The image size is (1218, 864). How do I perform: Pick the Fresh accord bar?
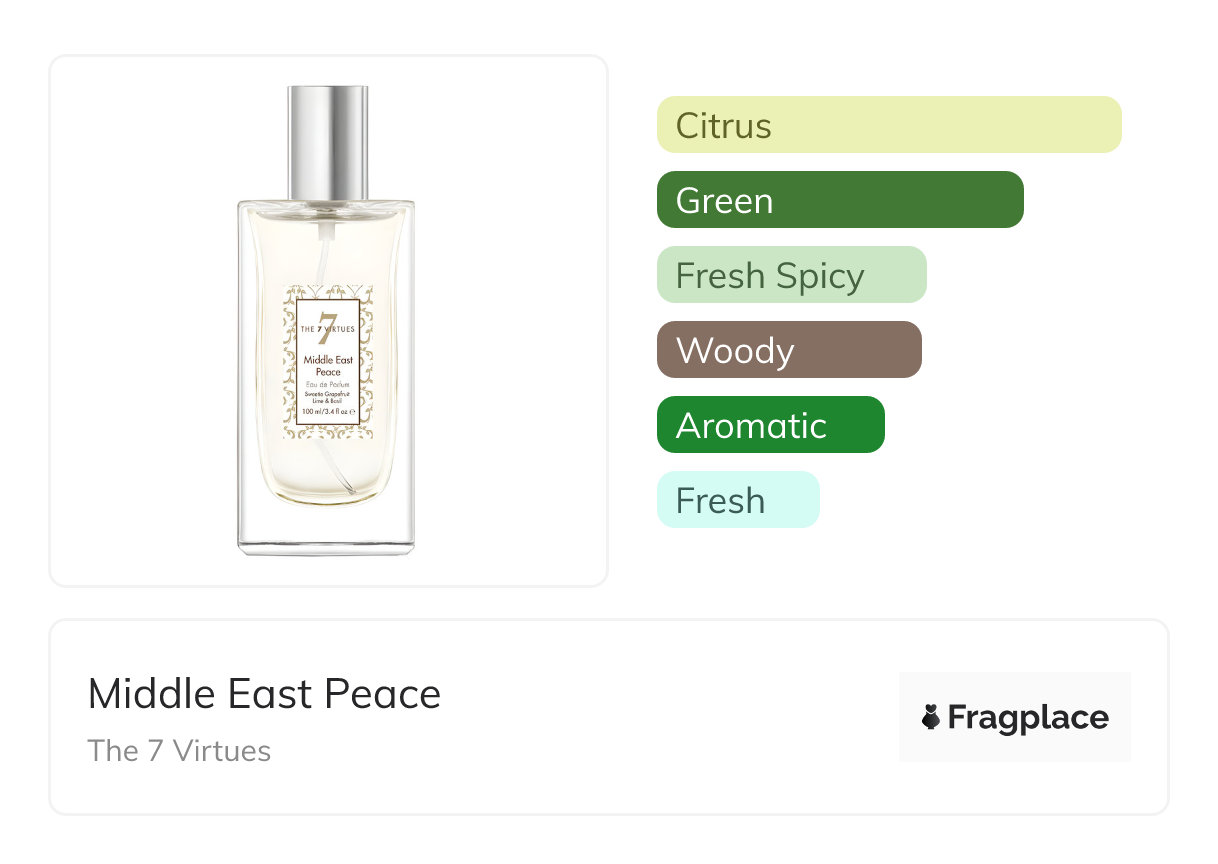[x=737, y=500]
